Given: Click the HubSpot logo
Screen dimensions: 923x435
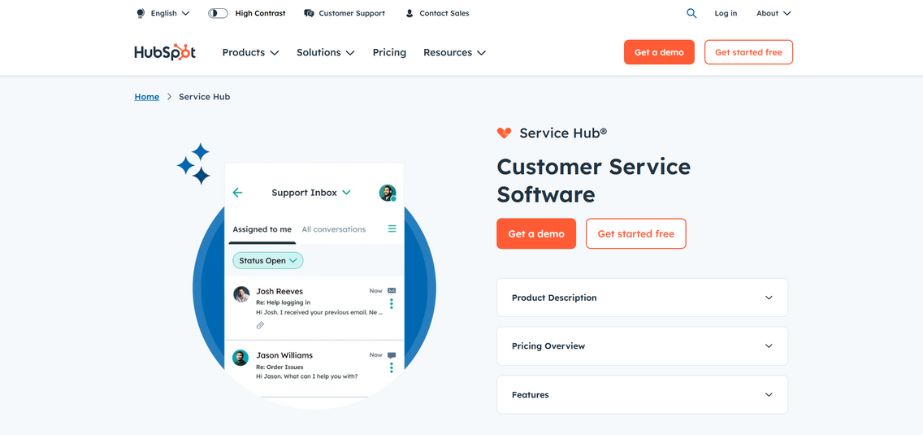Looking at the screenshot, I should 165,52.
